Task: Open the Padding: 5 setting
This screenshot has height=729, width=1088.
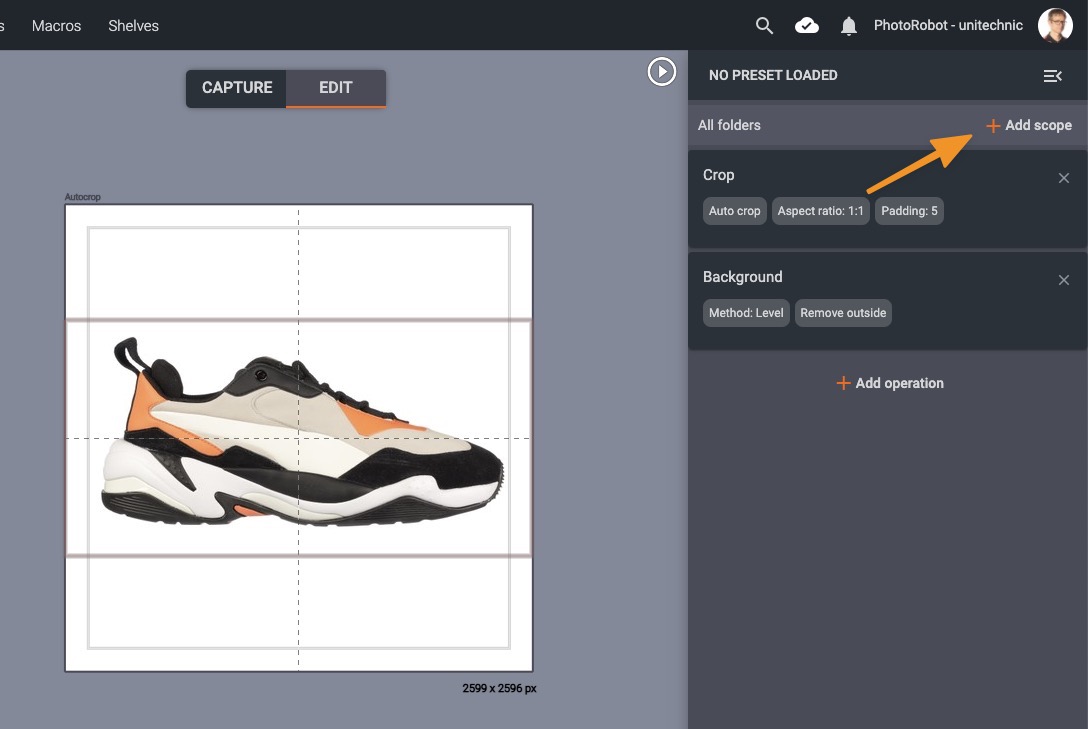Action: click(909, 211)
